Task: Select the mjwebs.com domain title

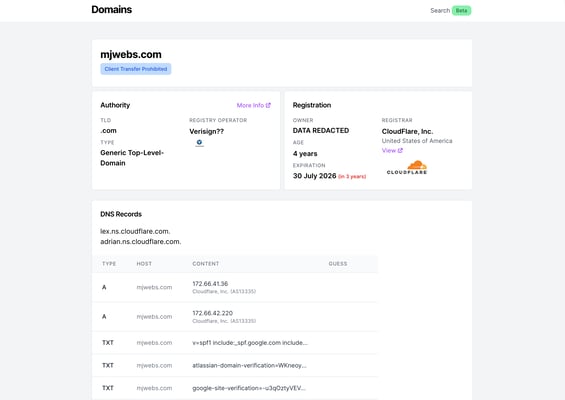Action: pyautogui.click(x=131, y=54)
